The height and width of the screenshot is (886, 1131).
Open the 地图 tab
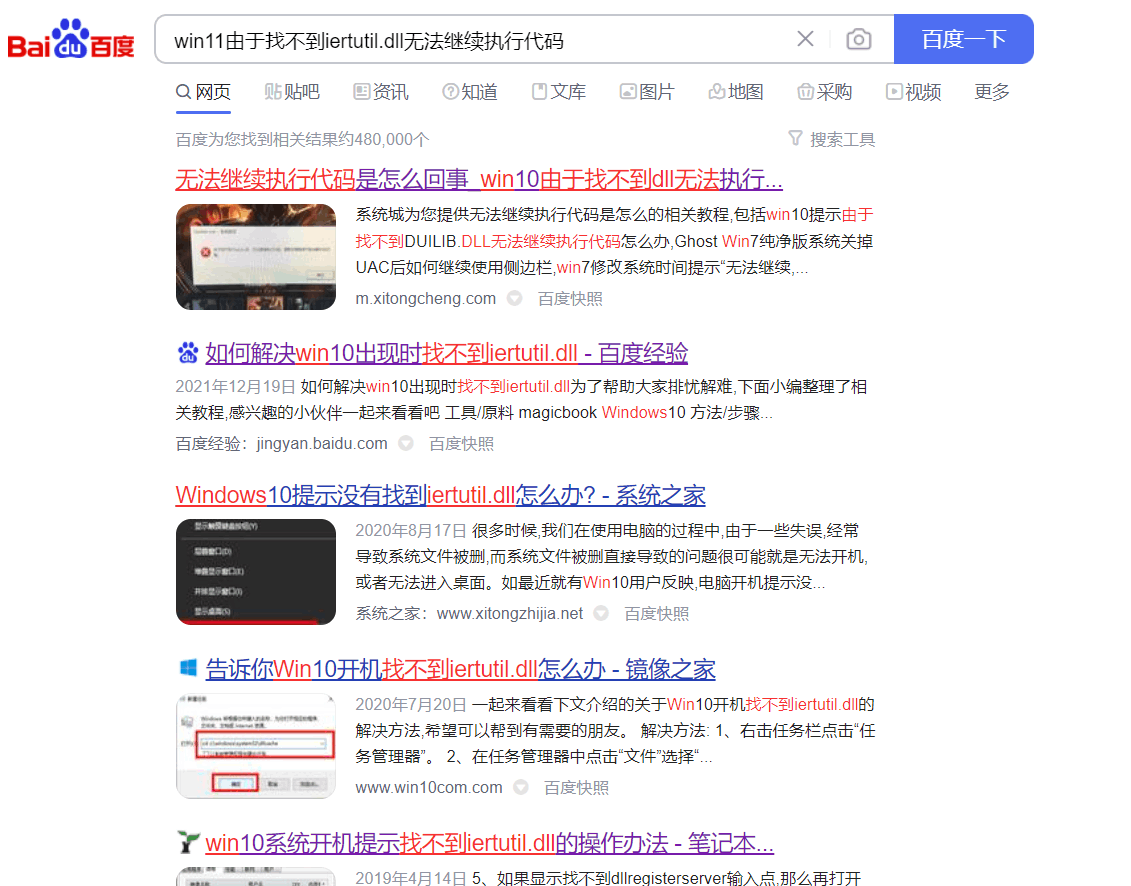coord(736,92)
